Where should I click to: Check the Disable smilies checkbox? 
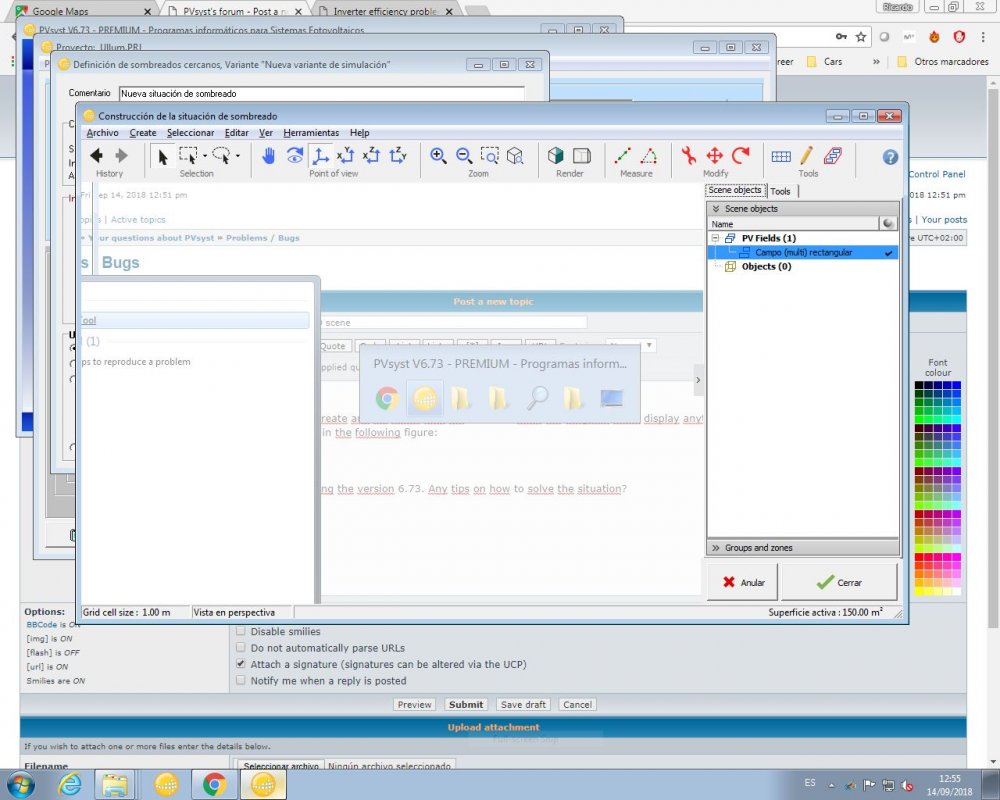[x=241, y=631]
